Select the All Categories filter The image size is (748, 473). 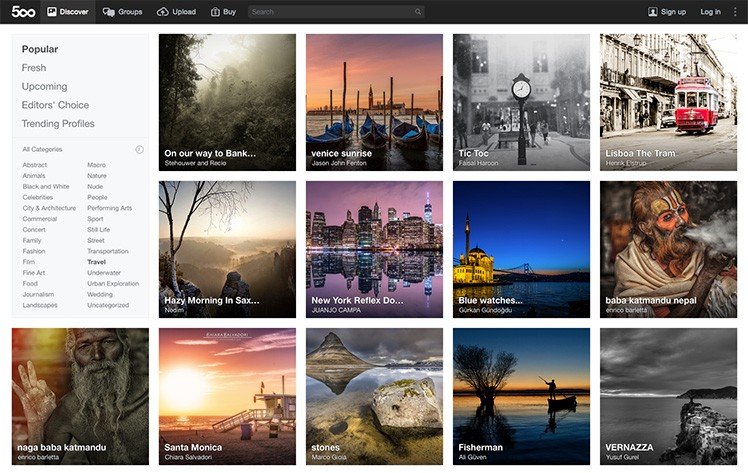tap(42, 149)
